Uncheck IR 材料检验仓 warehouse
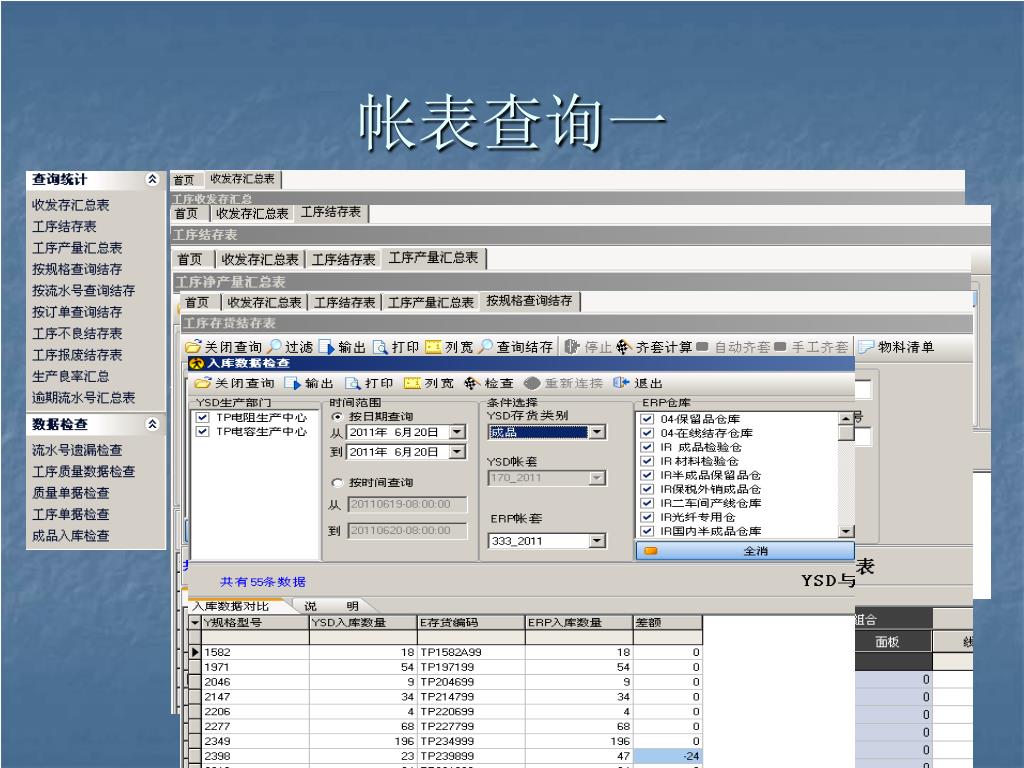 click(647, 461)
